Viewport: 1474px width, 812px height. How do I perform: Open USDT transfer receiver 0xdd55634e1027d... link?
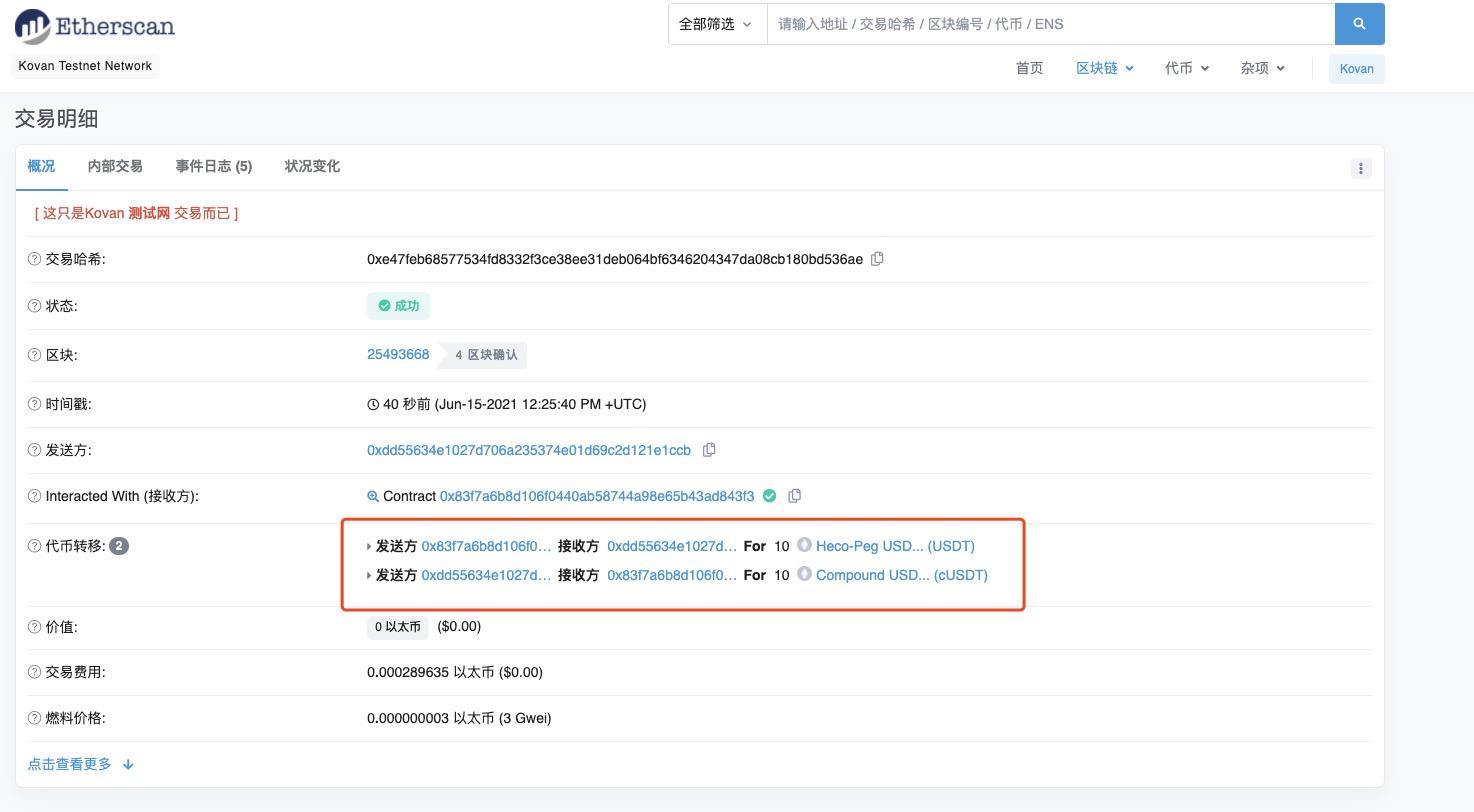point(672,546)
